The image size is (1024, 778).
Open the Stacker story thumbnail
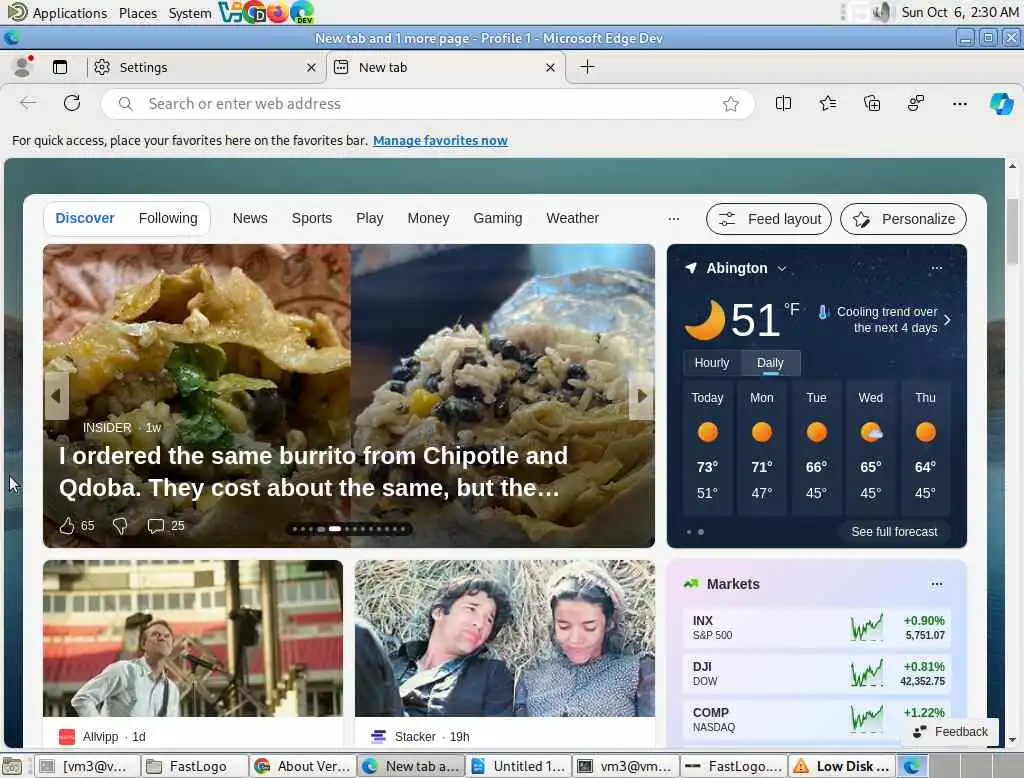pos(505,638)
